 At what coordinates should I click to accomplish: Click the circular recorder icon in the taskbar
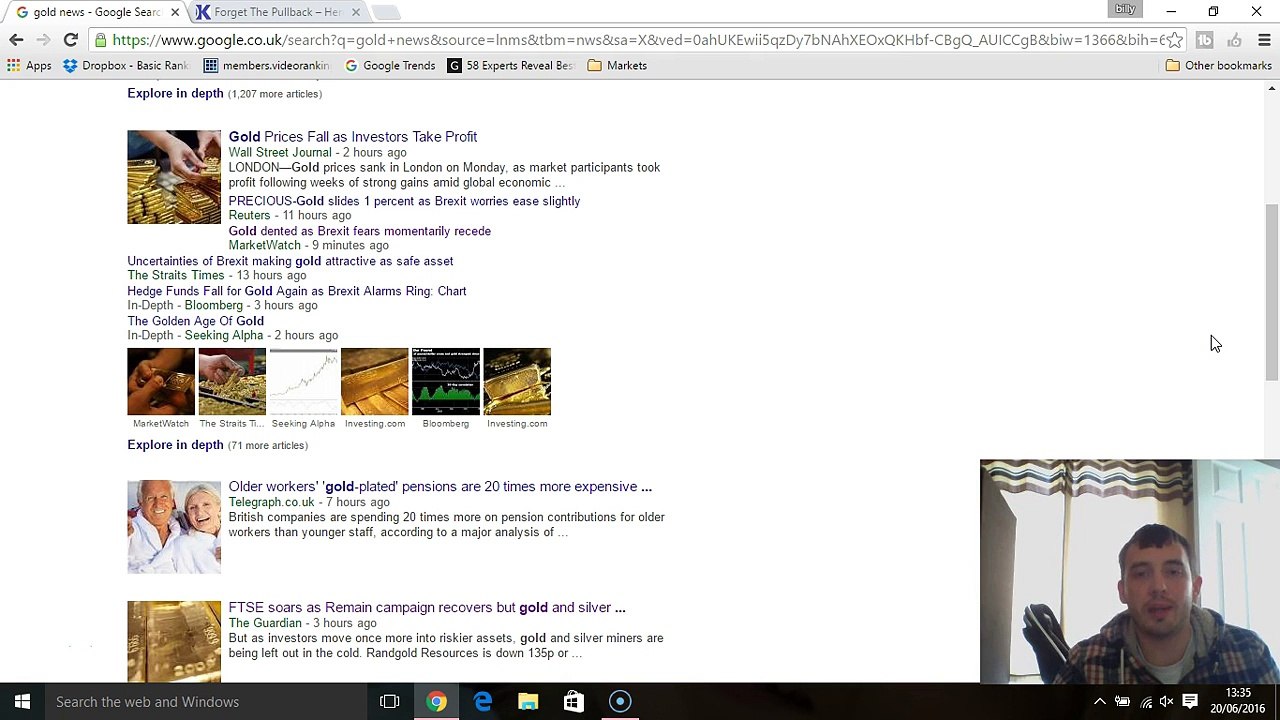620,702
